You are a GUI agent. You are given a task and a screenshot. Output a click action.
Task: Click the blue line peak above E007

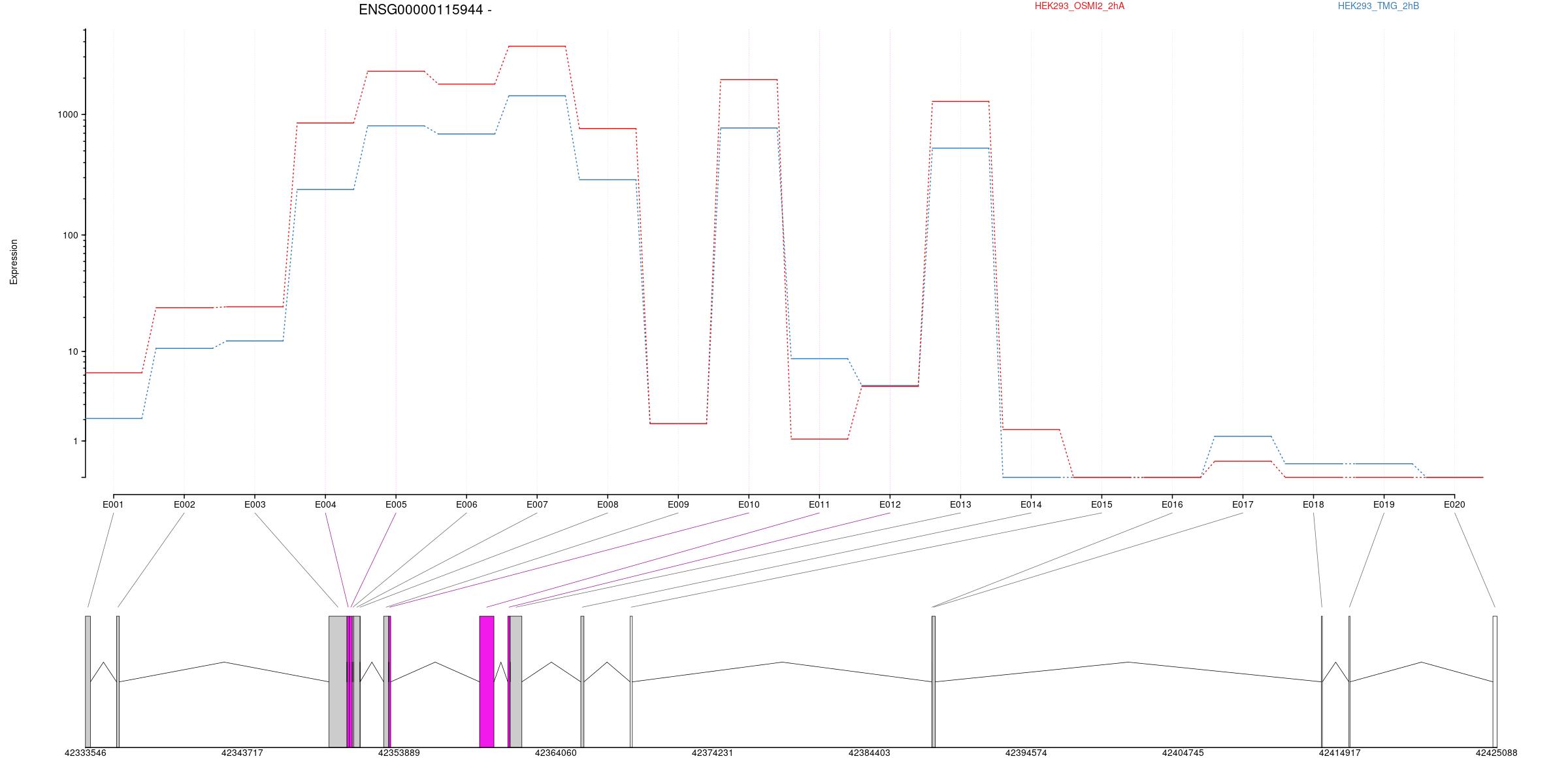point(537,96)
